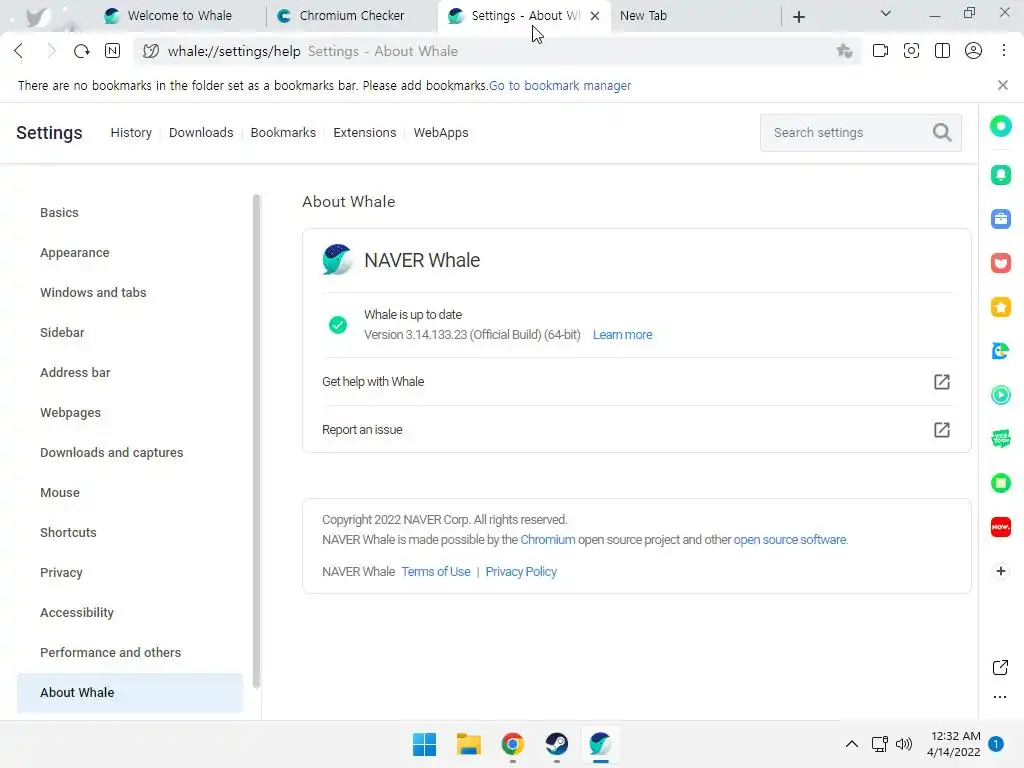Expand the tab list dropdown arrow
The image size is (1024, 768).
886,14
